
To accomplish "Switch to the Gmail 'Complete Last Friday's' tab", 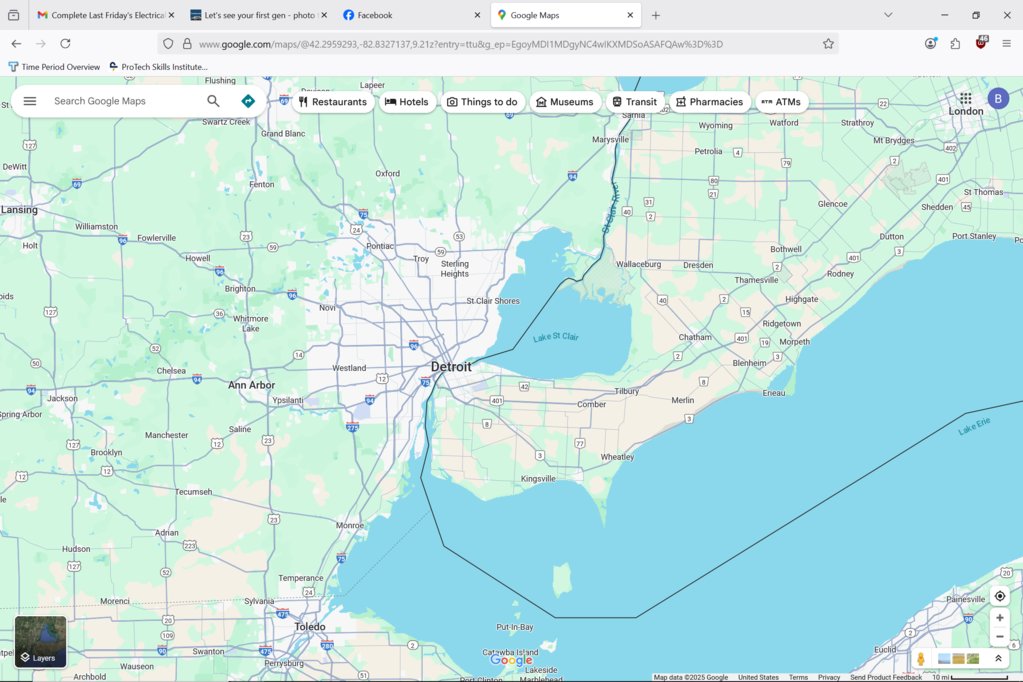I will pyautogui.click(x=106, y=15).
